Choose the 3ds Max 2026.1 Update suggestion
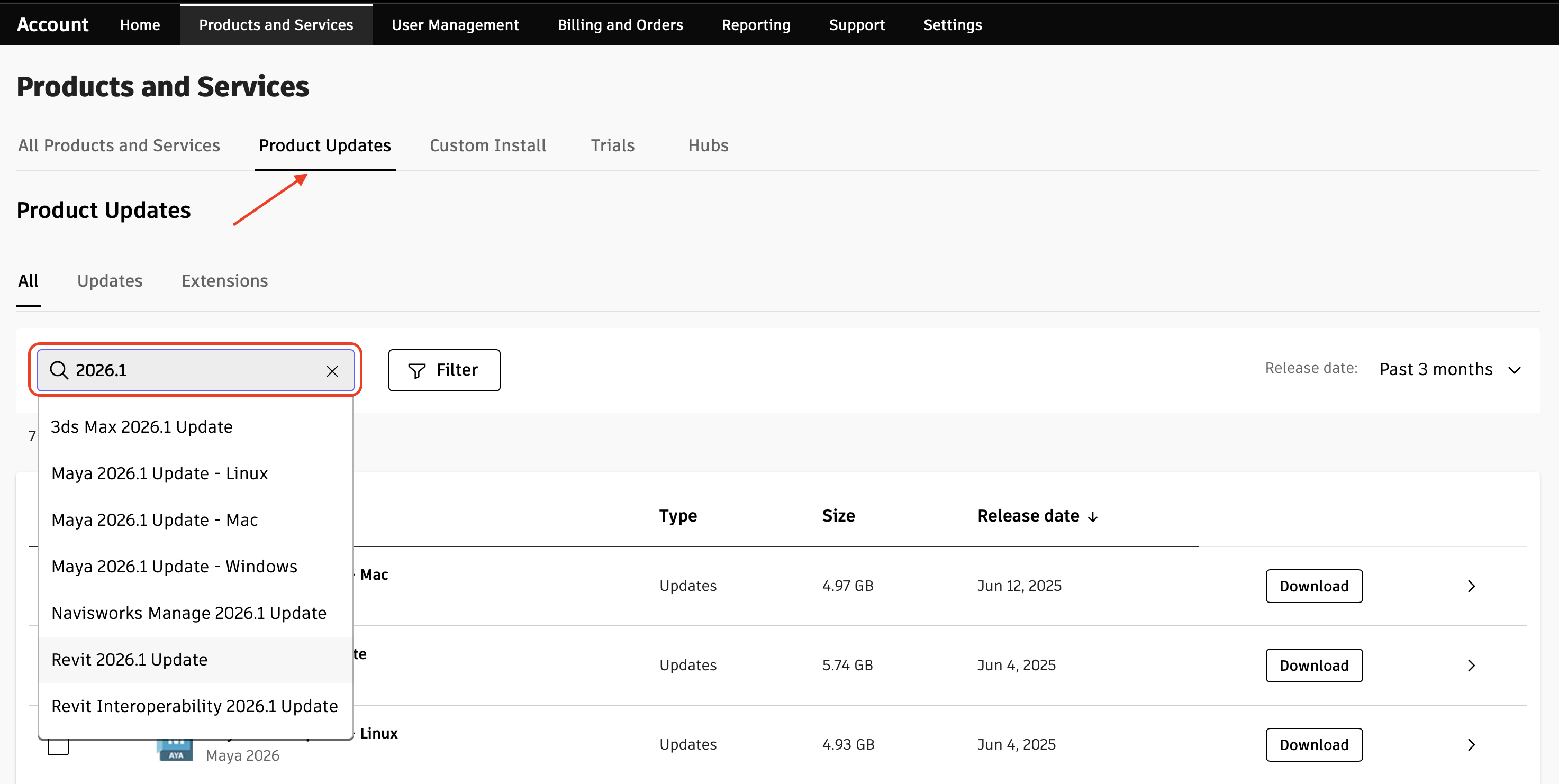The image size is (1559, 784). 195,426
